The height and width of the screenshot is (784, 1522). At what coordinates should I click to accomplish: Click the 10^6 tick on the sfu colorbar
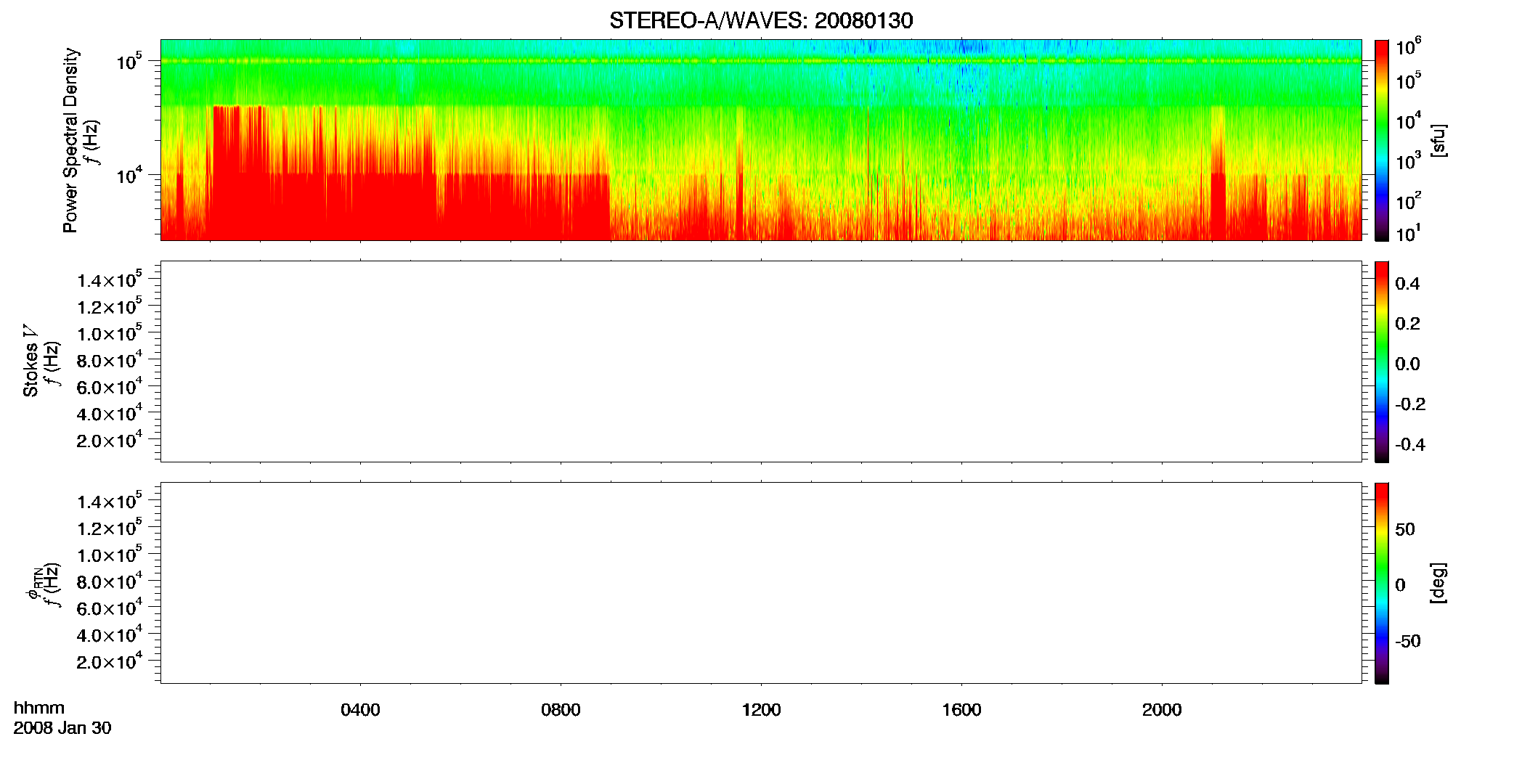(x=1409, y=47)
